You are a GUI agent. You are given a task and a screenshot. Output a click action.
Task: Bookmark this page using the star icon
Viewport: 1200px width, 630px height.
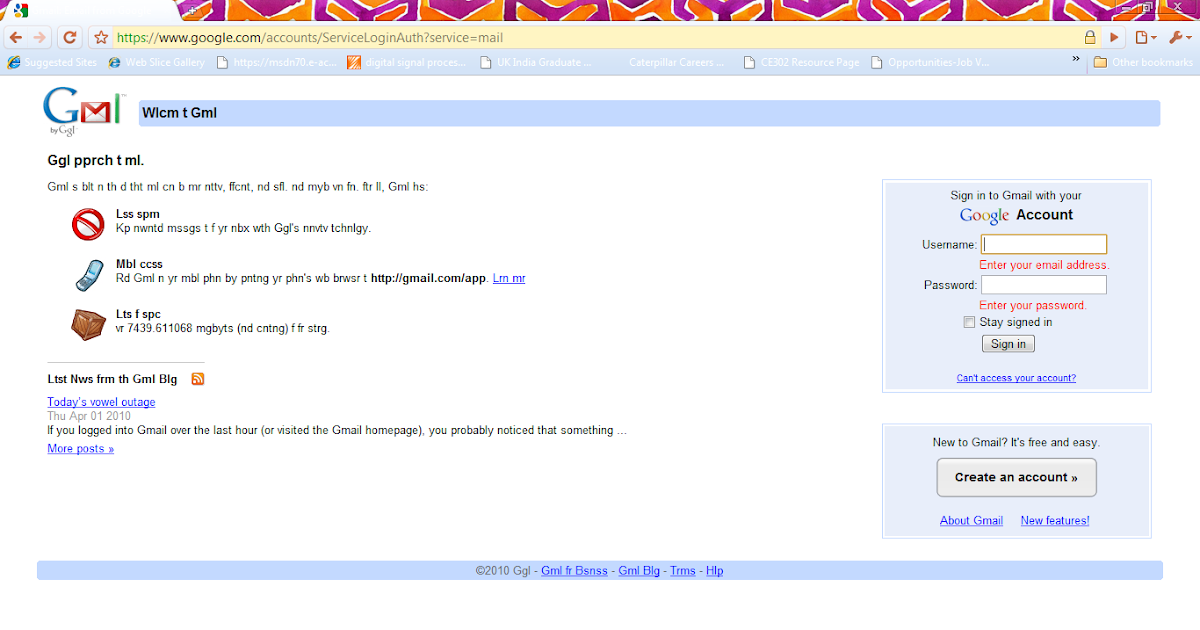pos(101,38)
